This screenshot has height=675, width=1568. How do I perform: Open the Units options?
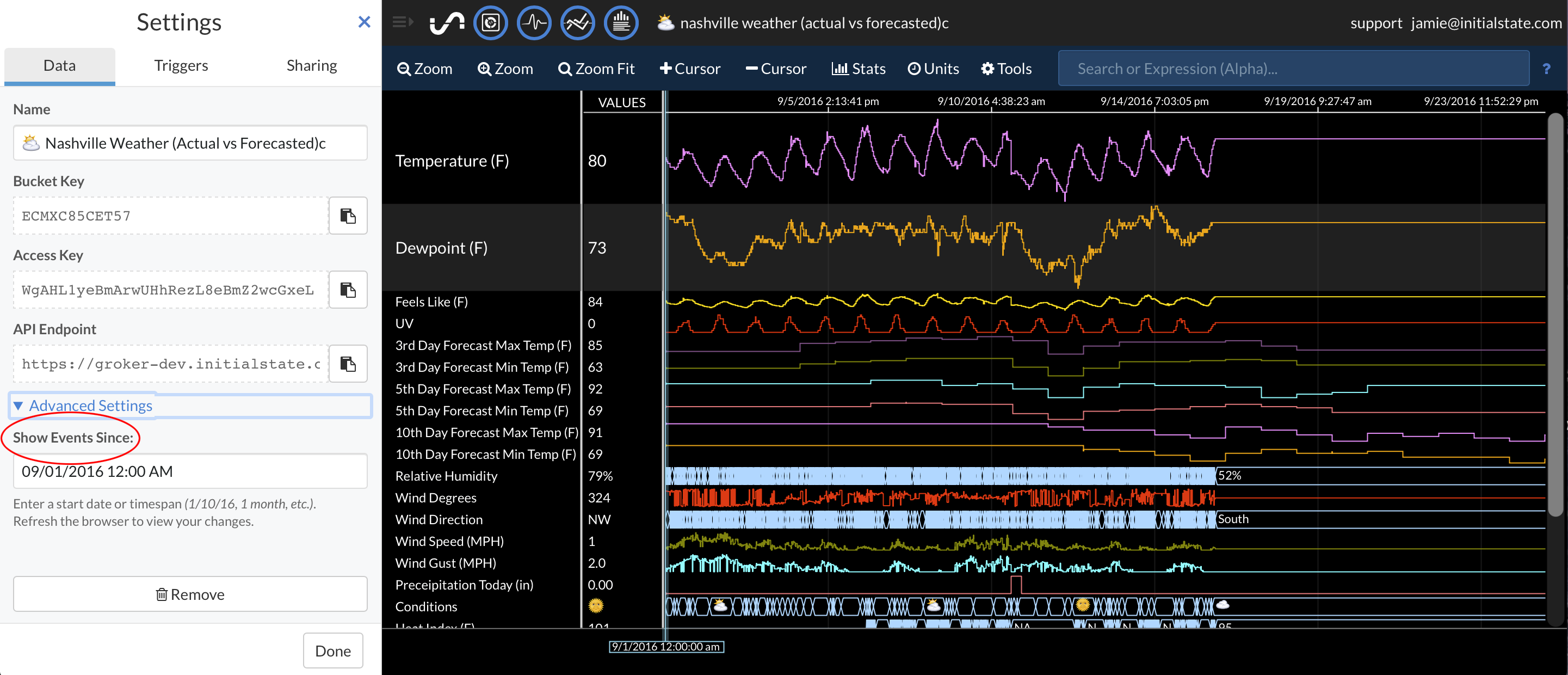click(933, 69)
